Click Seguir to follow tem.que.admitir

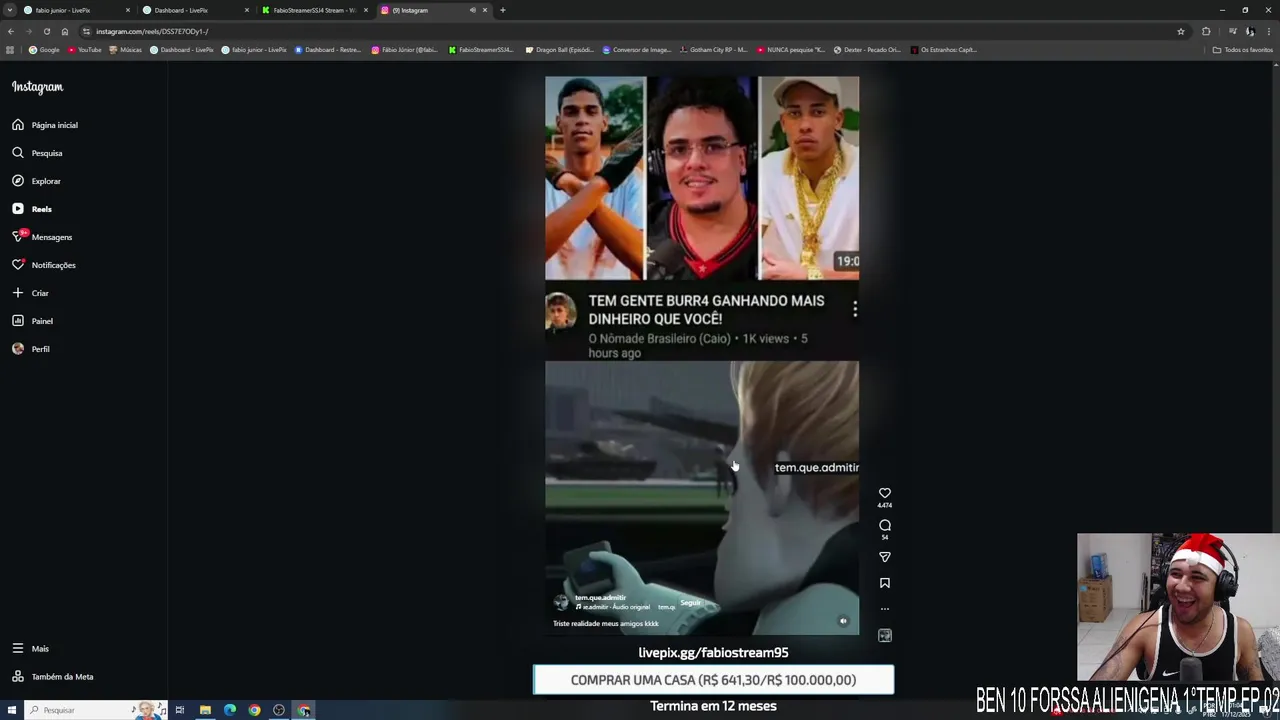(690, 603)
